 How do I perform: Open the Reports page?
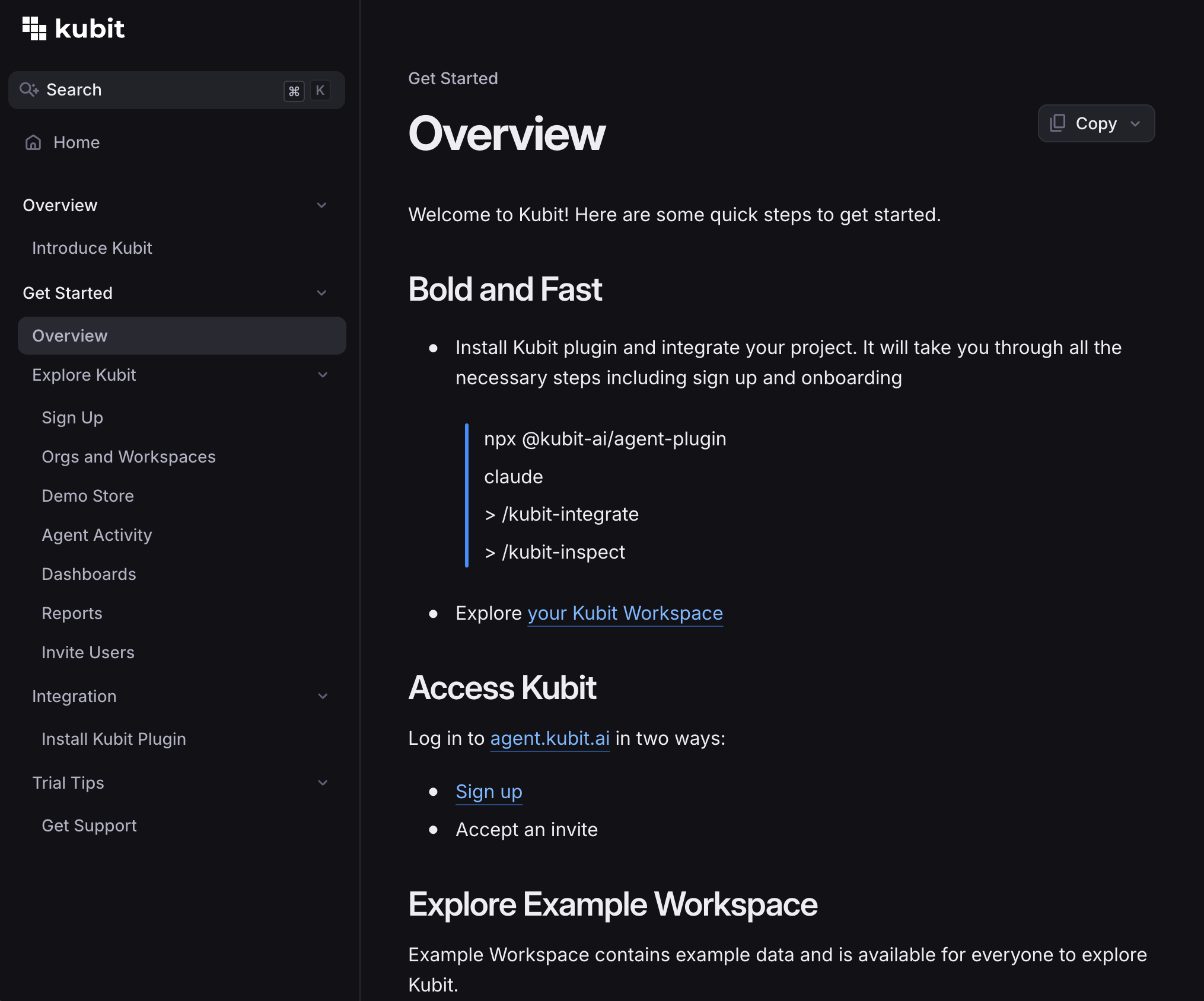pyautogui.click(x=72, y=613)
